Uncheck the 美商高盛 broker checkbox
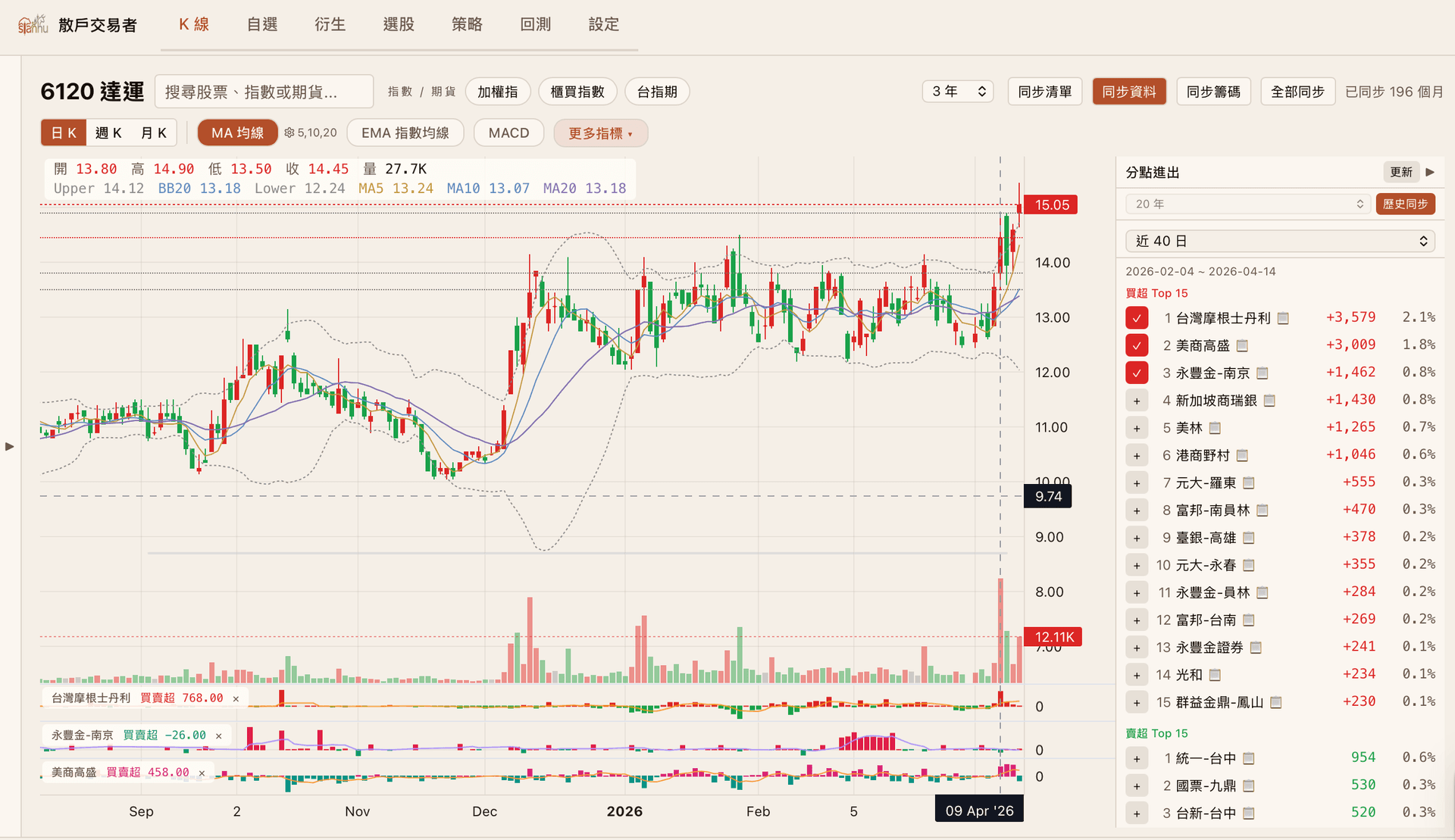 click(1136, 346)
